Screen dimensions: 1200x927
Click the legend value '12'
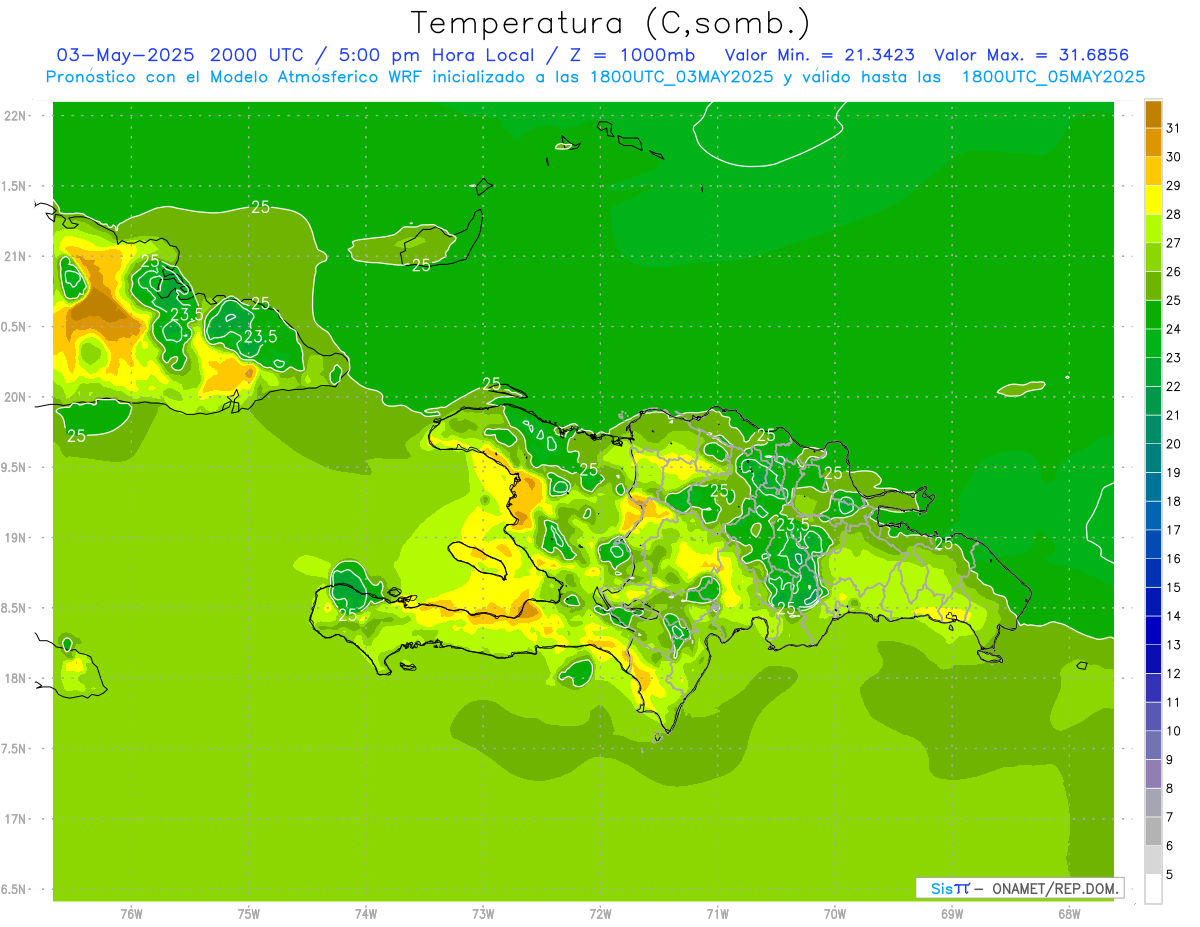[1173, 673]
